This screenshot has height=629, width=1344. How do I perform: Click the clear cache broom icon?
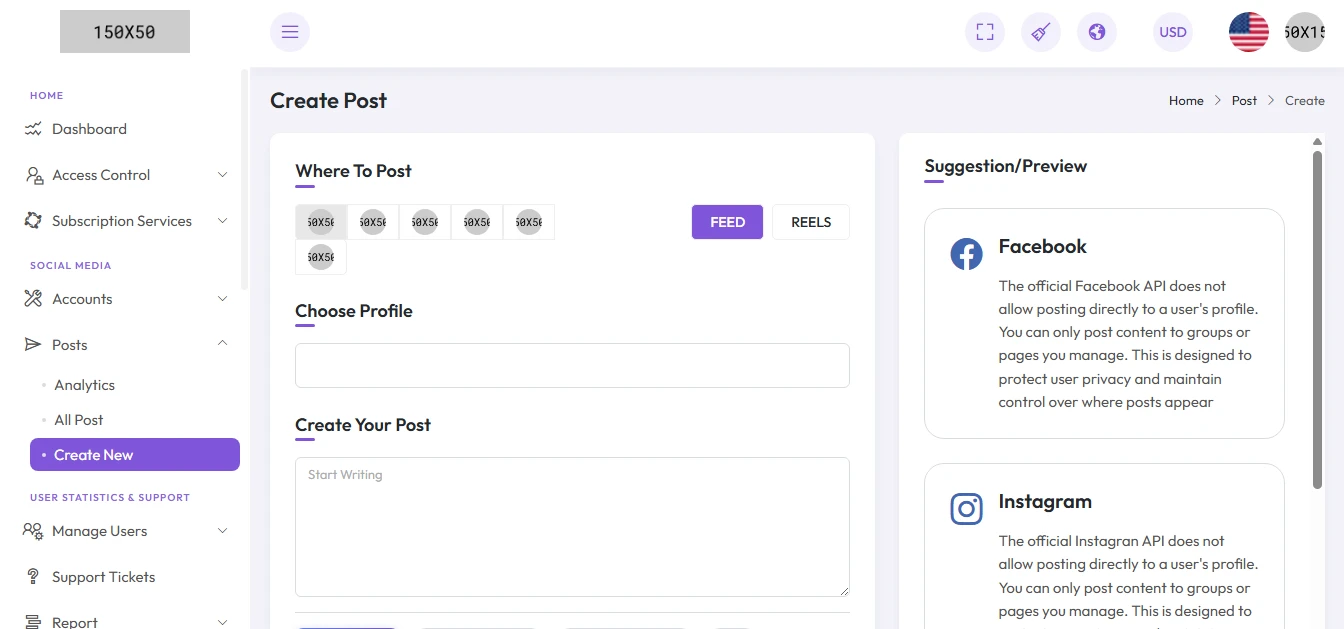pos(1041,32)
